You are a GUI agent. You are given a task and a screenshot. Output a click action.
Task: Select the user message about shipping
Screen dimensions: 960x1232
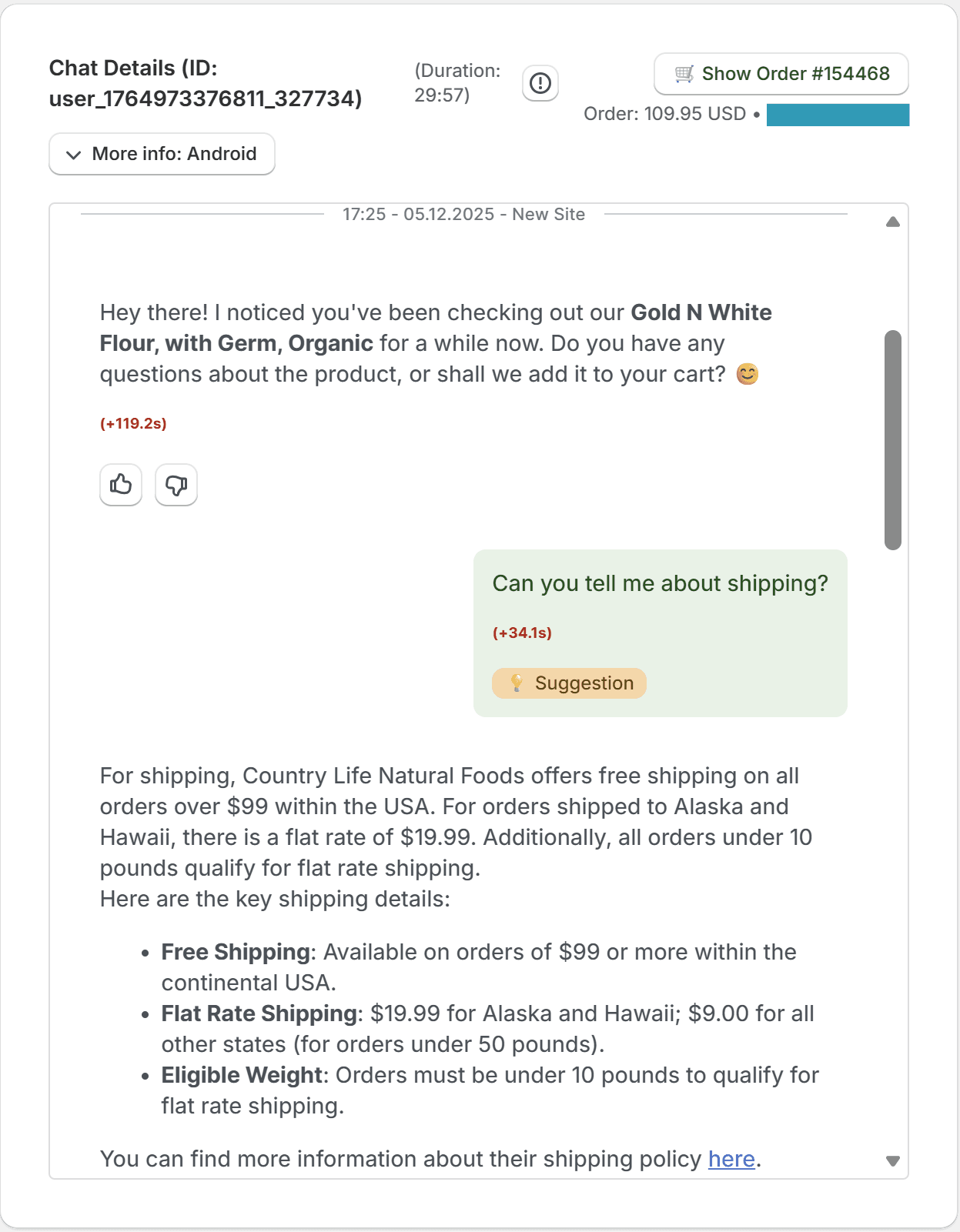point(660,583)
